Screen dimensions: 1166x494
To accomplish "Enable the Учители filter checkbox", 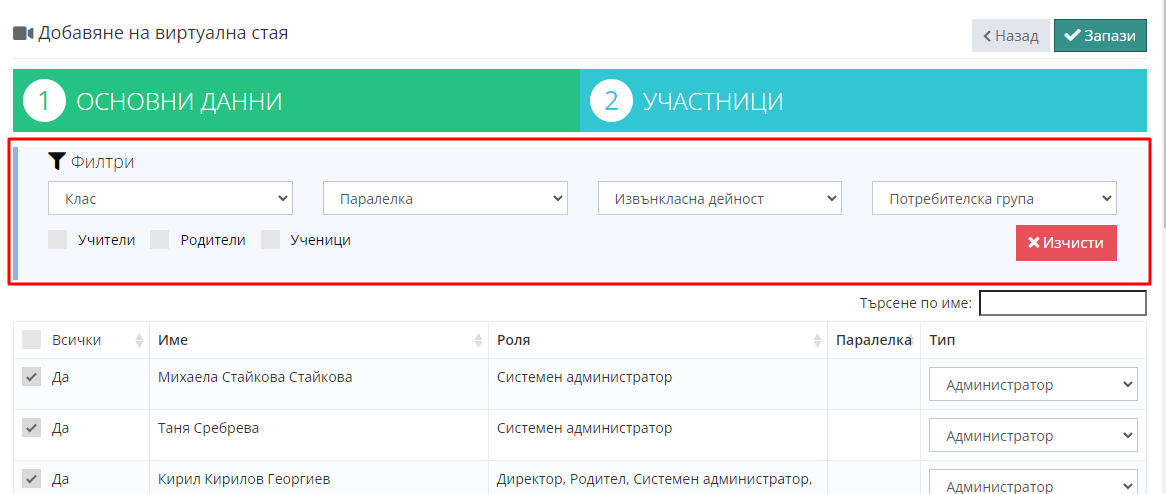I will [58, 240].
